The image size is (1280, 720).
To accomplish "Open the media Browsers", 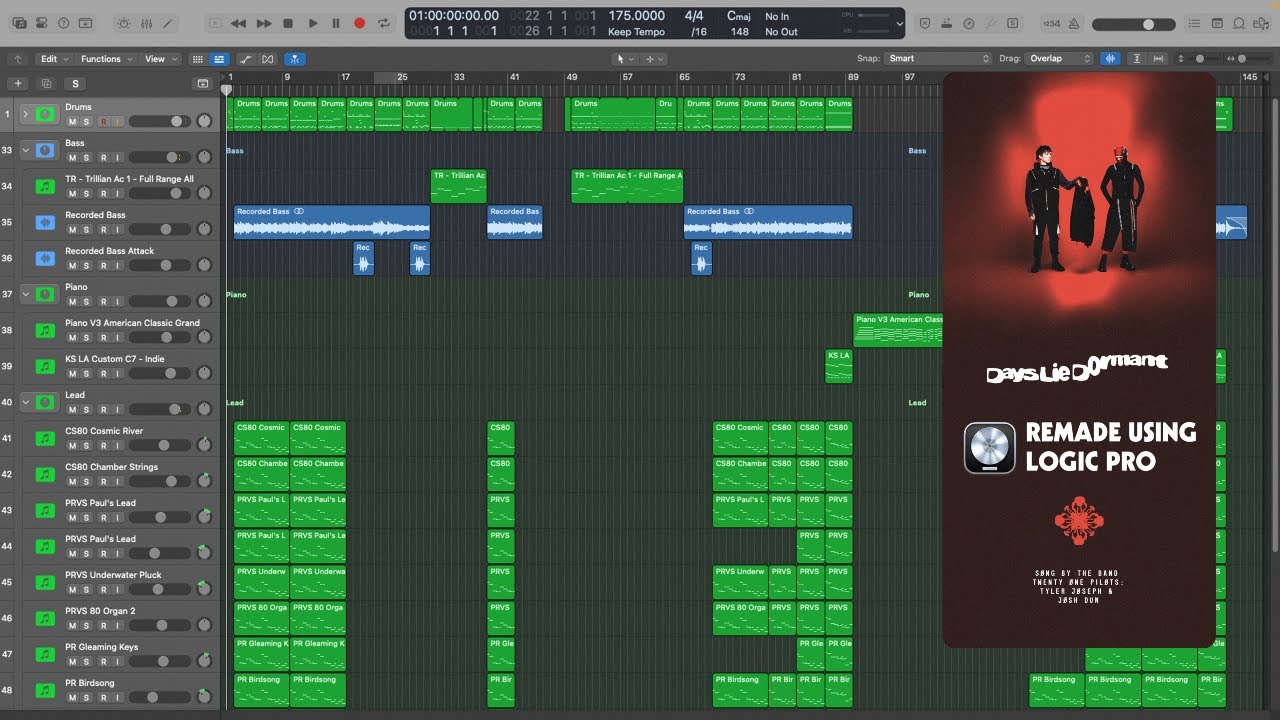I will tap(1263, 23).
